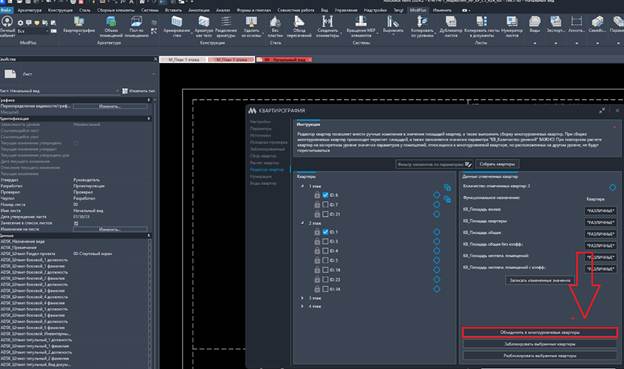Check apartment ID 3 checkbox
The height and width of the screenshot is (369, 624).
point(325,241)
